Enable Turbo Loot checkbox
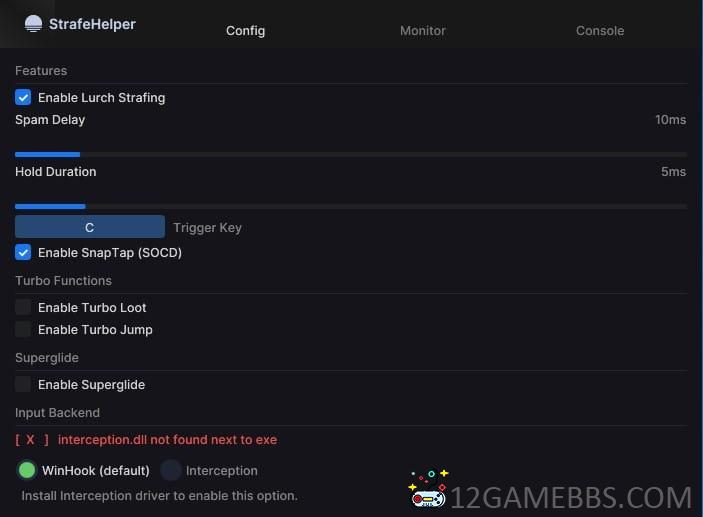Screen dimensions: 703x517 pyautogui.click(x=23, y=307)
